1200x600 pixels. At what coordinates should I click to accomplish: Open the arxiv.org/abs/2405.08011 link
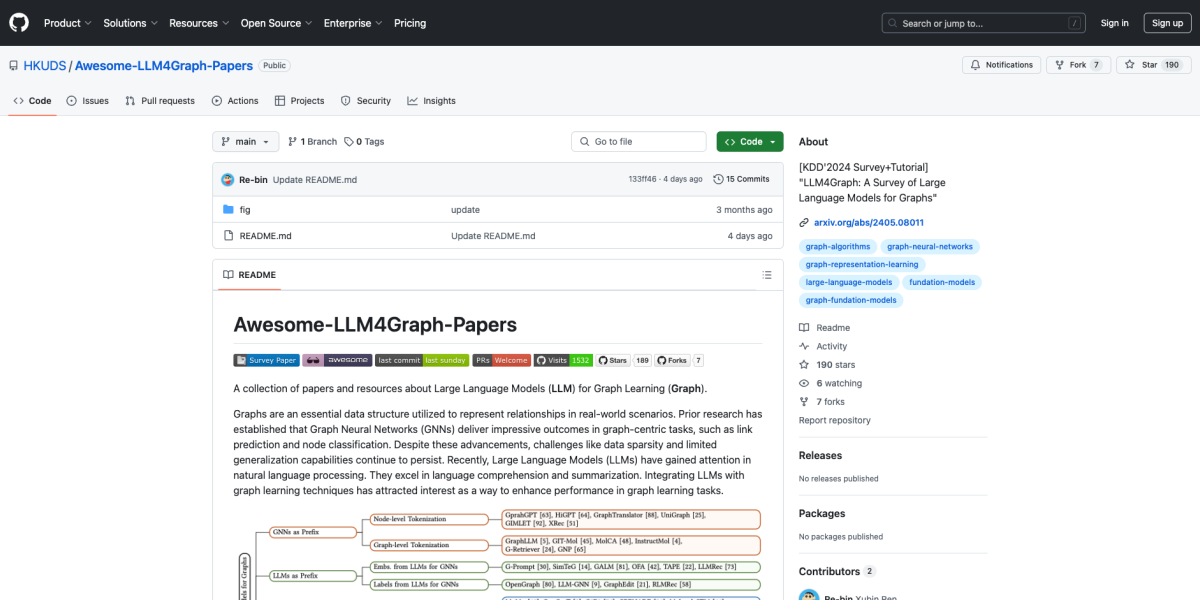click(868, 223)
